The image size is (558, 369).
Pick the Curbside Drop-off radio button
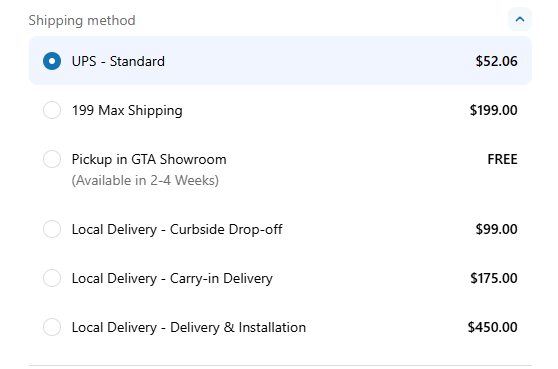[52, 229]
